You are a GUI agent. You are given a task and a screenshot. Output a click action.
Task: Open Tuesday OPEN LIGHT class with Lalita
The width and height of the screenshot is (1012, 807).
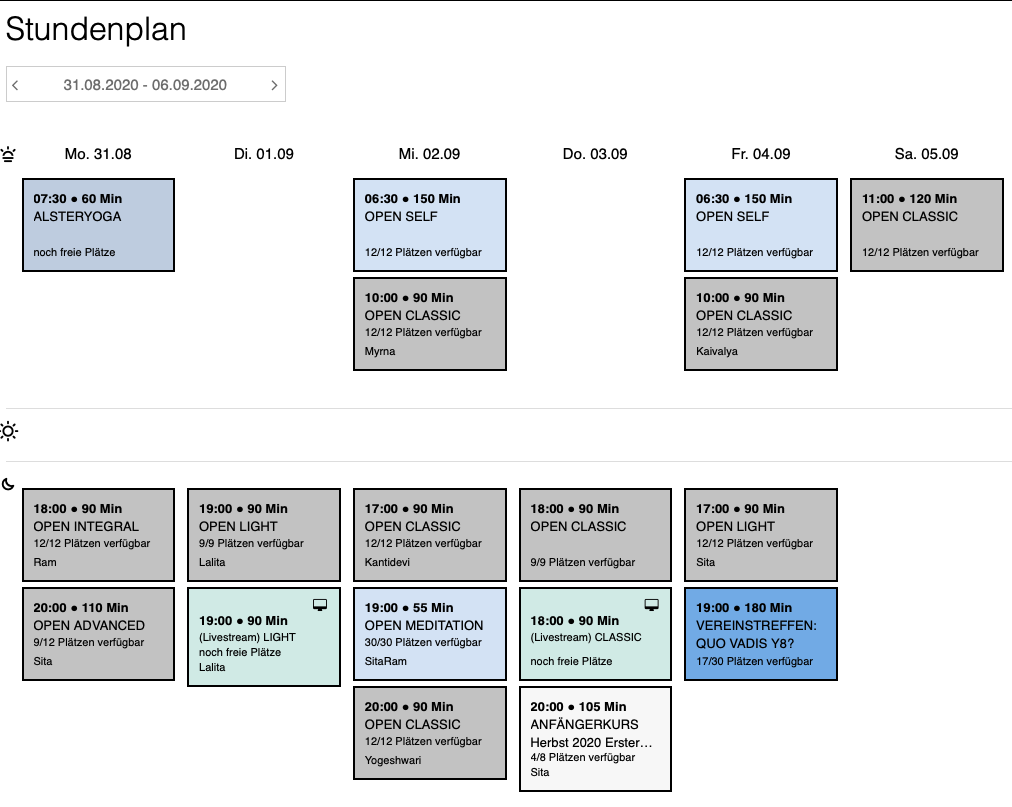[x=264, y=535]
